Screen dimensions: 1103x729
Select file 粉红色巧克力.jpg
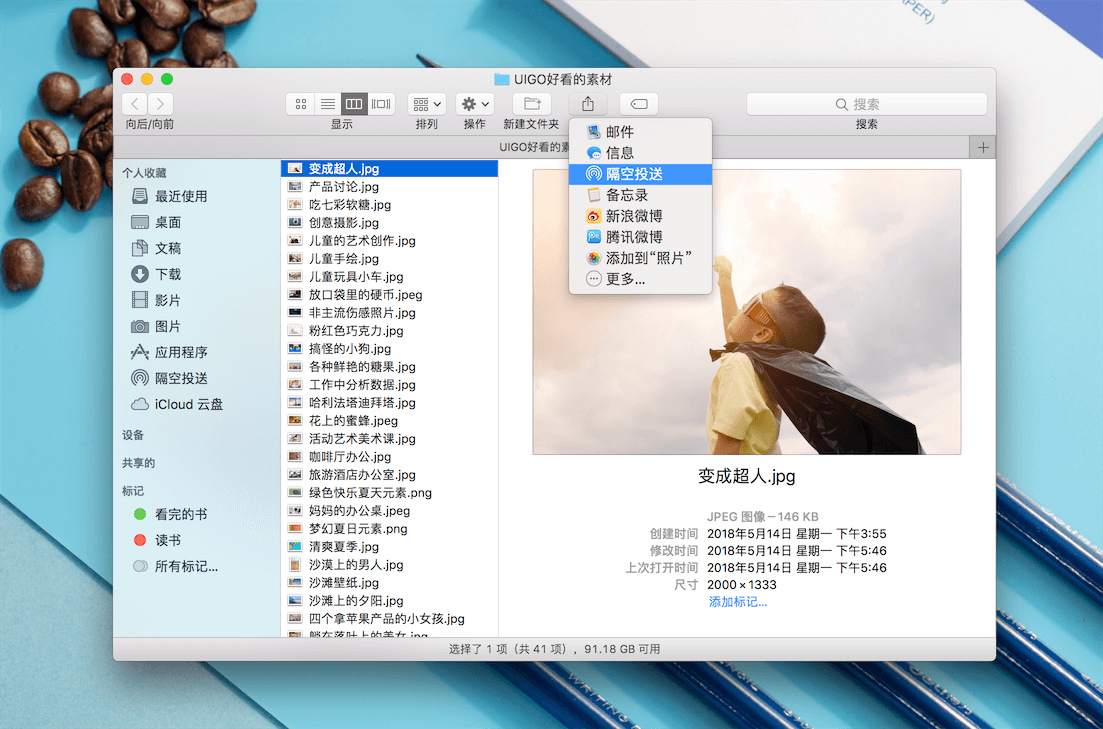(390, 331)
